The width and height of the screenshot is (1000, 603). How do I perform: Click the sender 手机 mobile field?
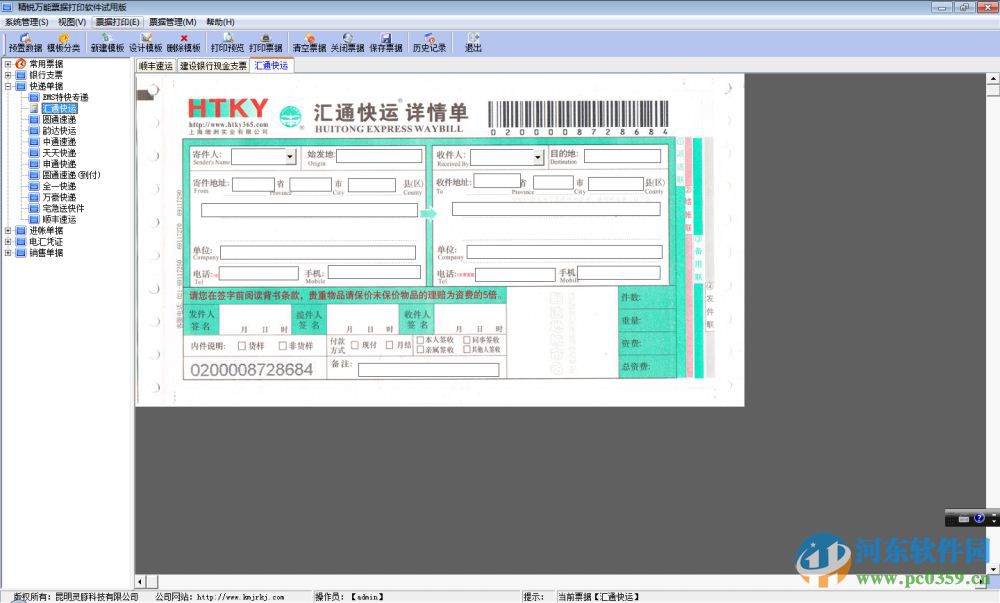pos(374,272)
